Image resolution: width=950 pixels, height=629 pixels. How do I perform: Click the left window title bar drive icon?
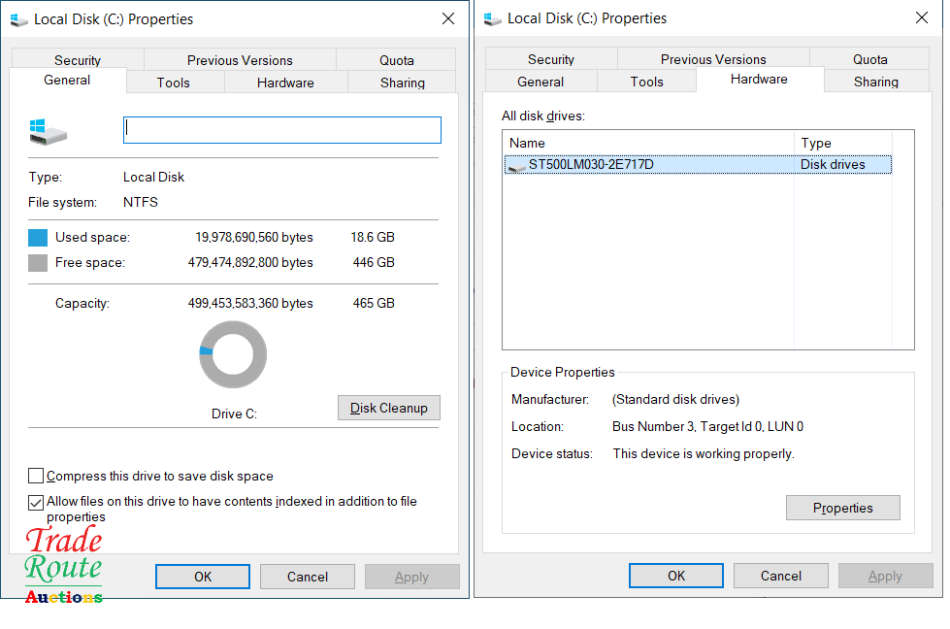click(19, 19)
